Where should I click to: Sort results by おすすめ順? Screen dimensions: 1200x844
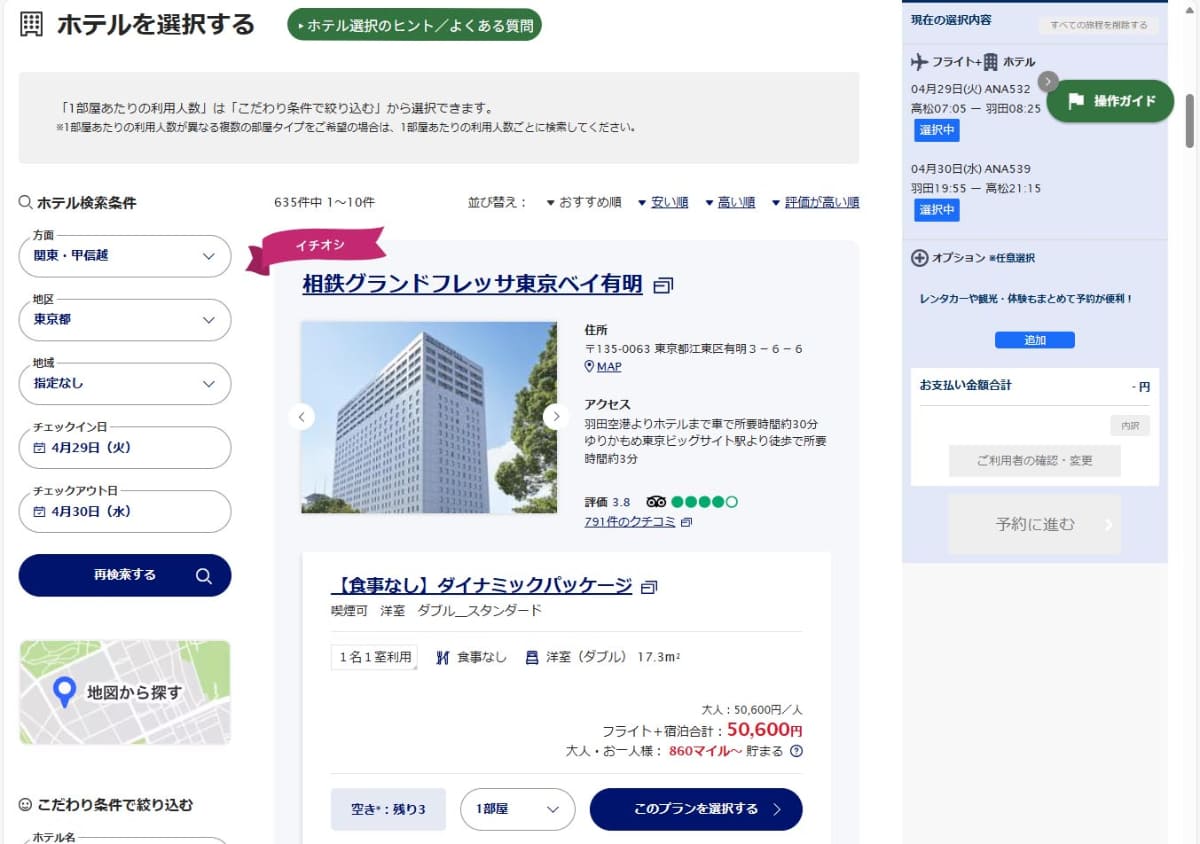tap(584, 202)
